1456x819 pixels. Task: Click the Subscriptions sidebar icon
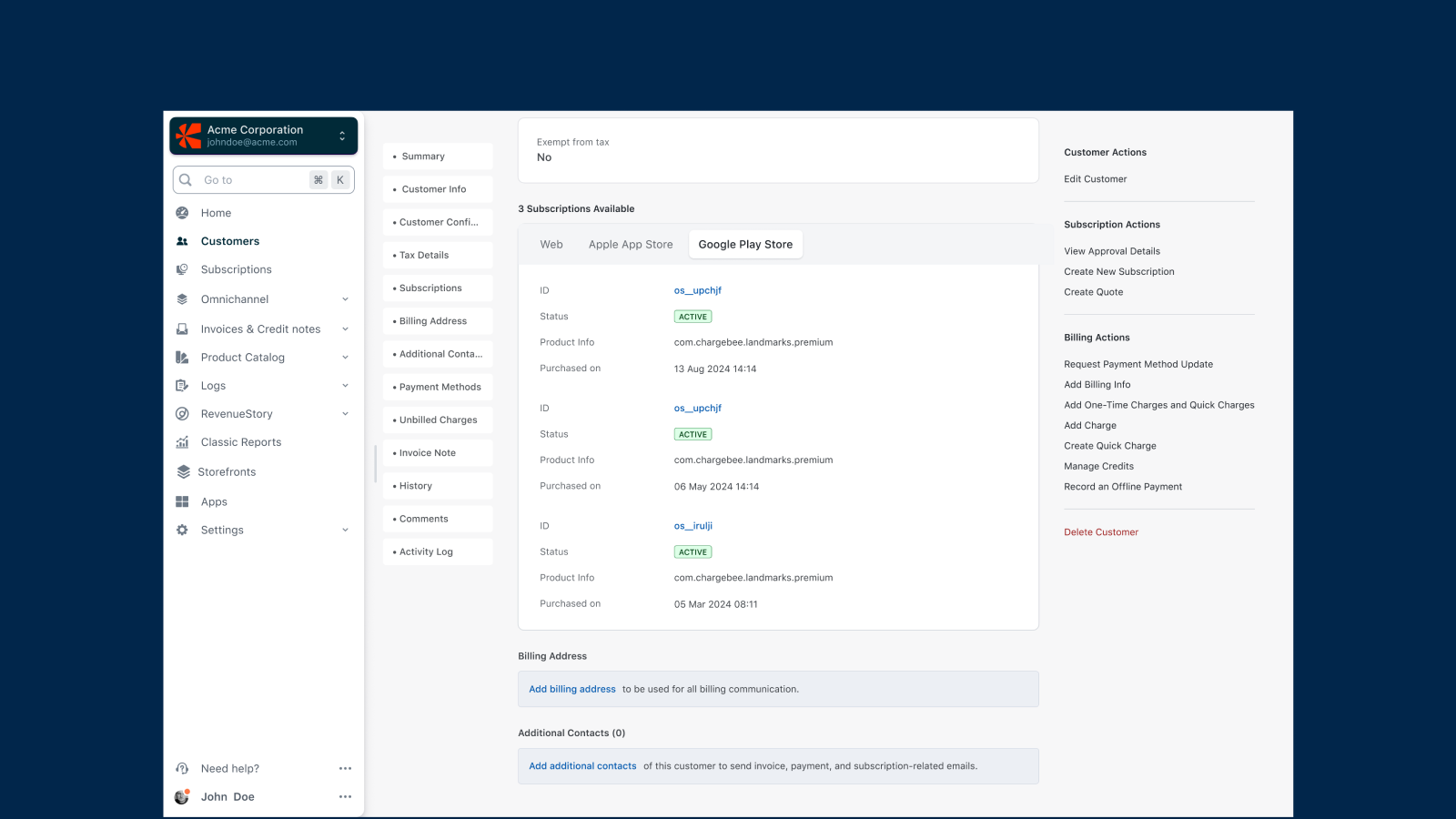[x=182, y=269]
